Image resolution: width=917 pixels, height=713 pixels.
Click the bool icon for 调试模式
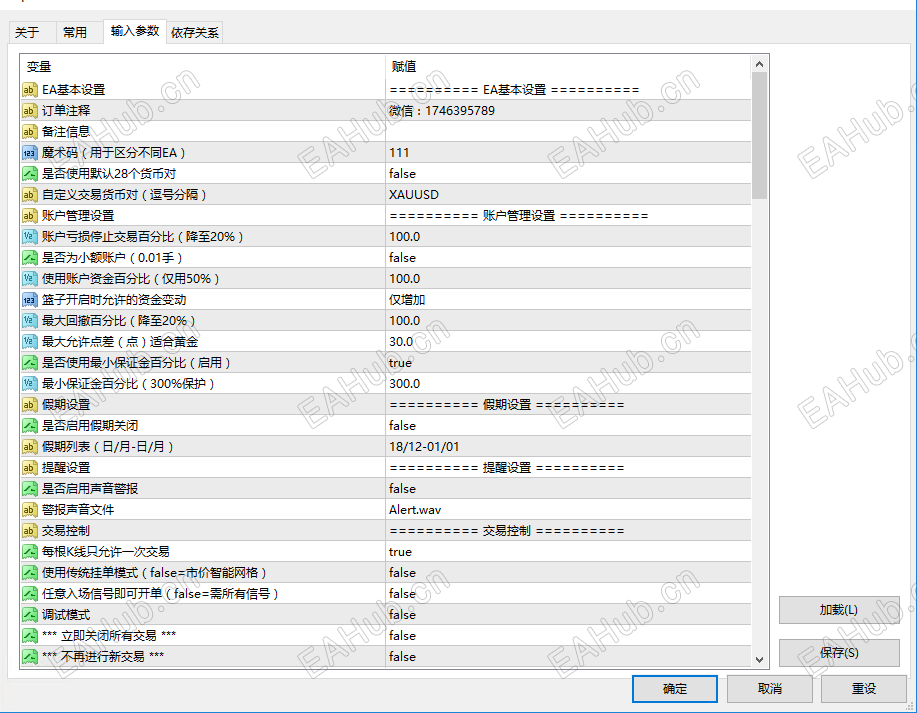29,615
